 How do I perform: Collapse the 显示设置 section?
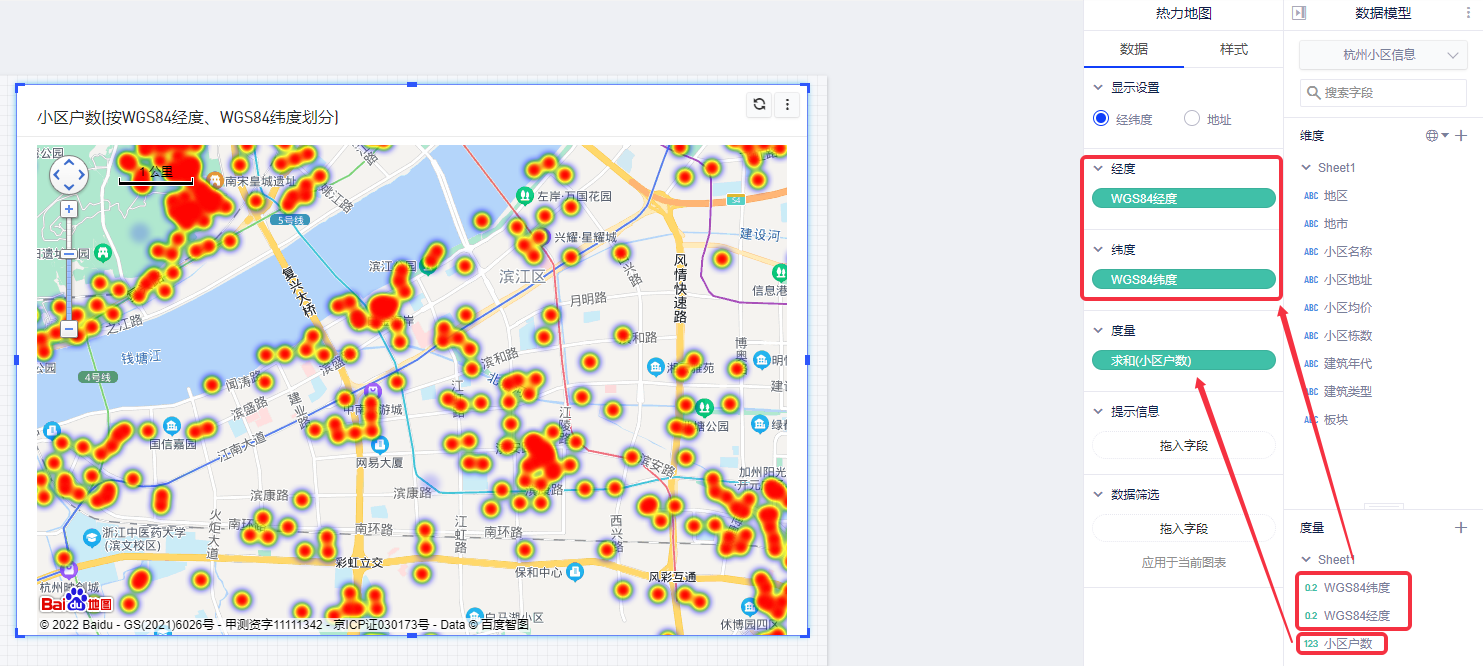1098,87
